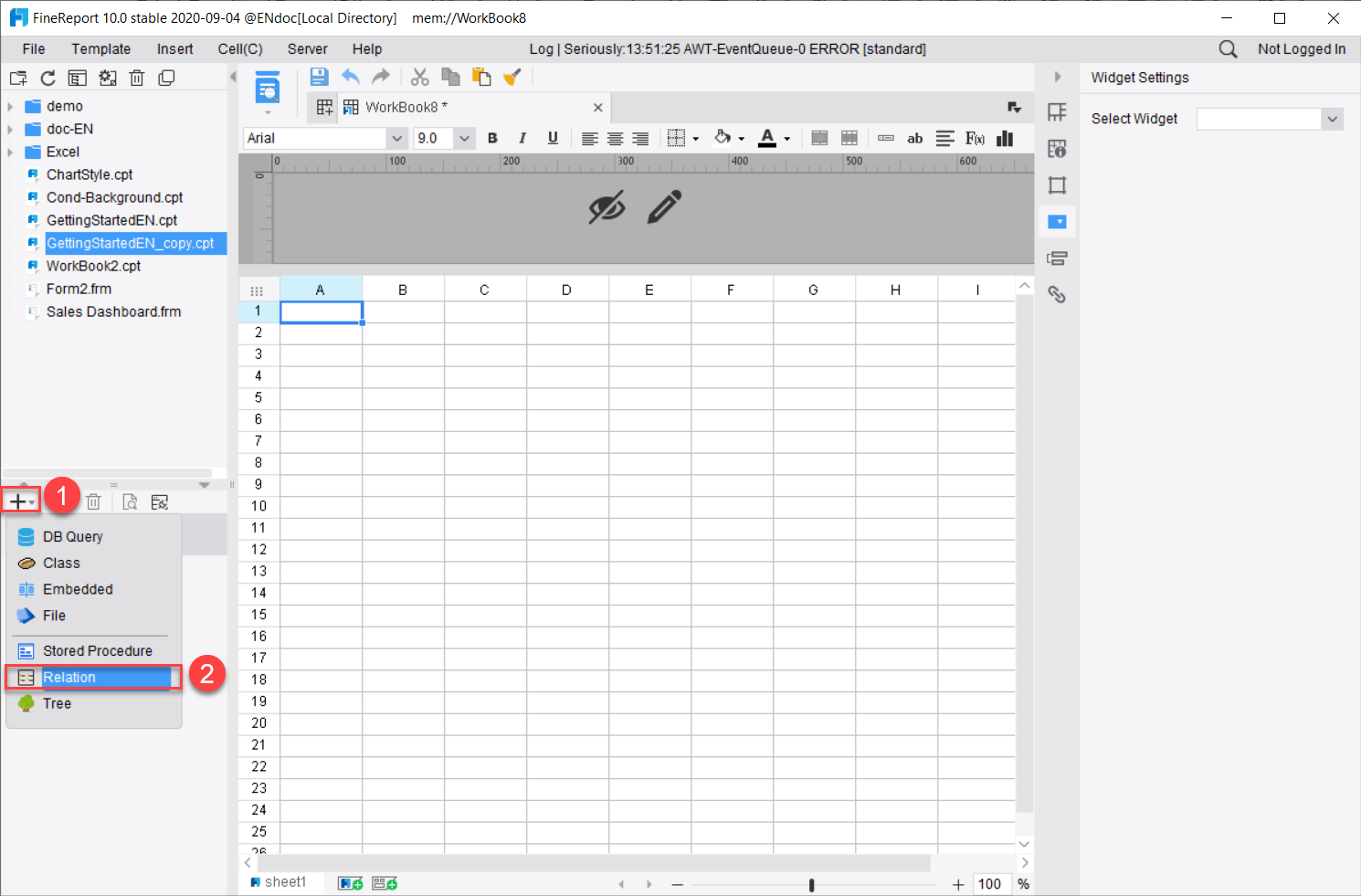Screen dimensions: 1361x896
Task: Open the Arial font family dropdown
Action: click(396, 138)
